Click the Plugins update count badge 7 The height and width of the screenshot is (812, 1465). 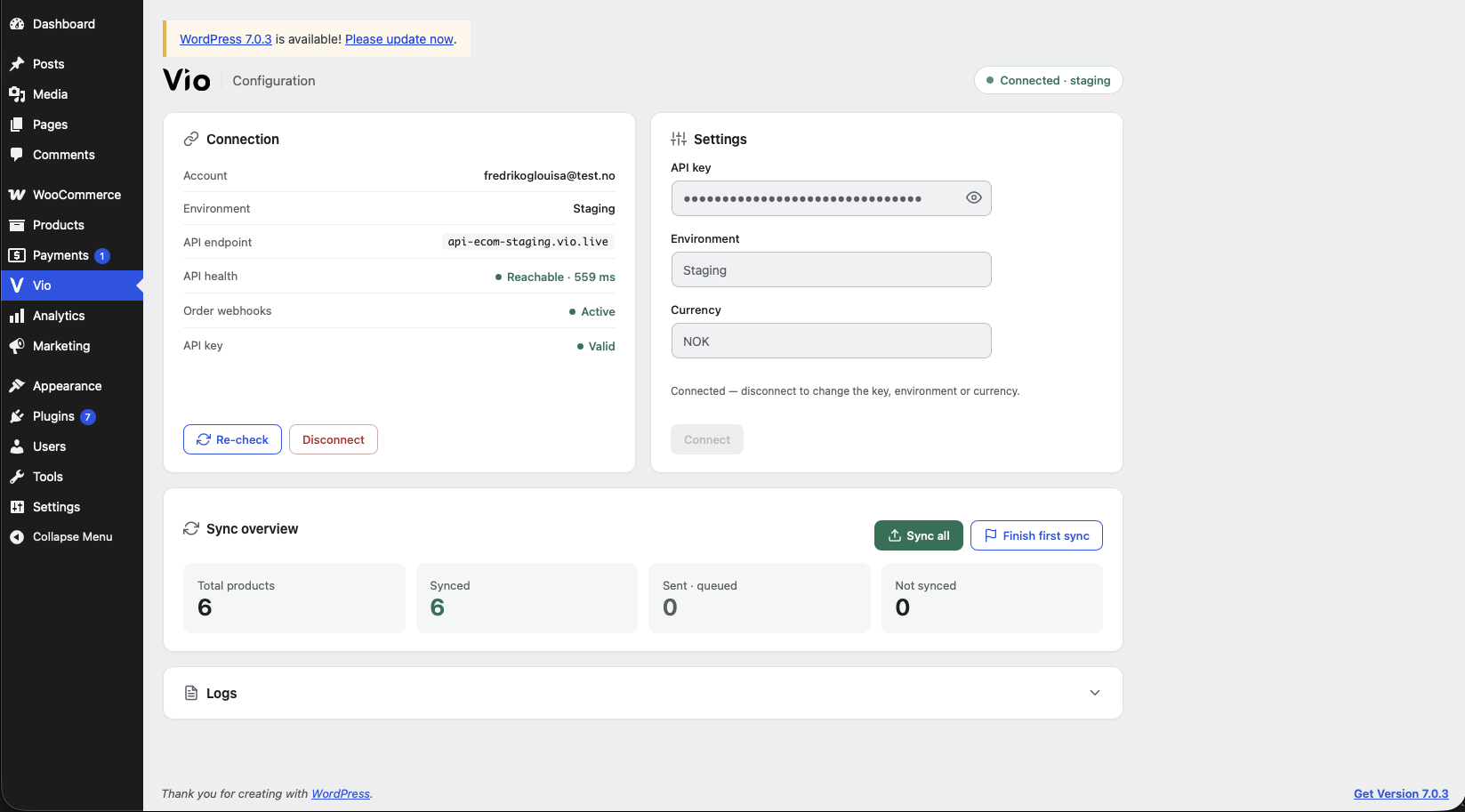click(x=88, y=417)
